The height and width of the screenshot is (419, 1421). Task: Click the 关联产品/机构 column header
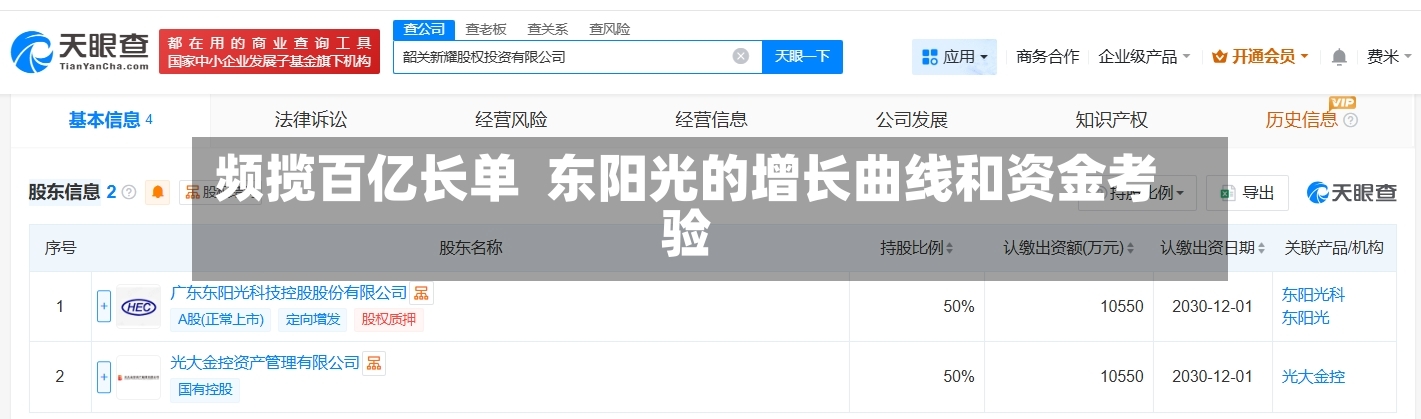[x=1333, y=248]
